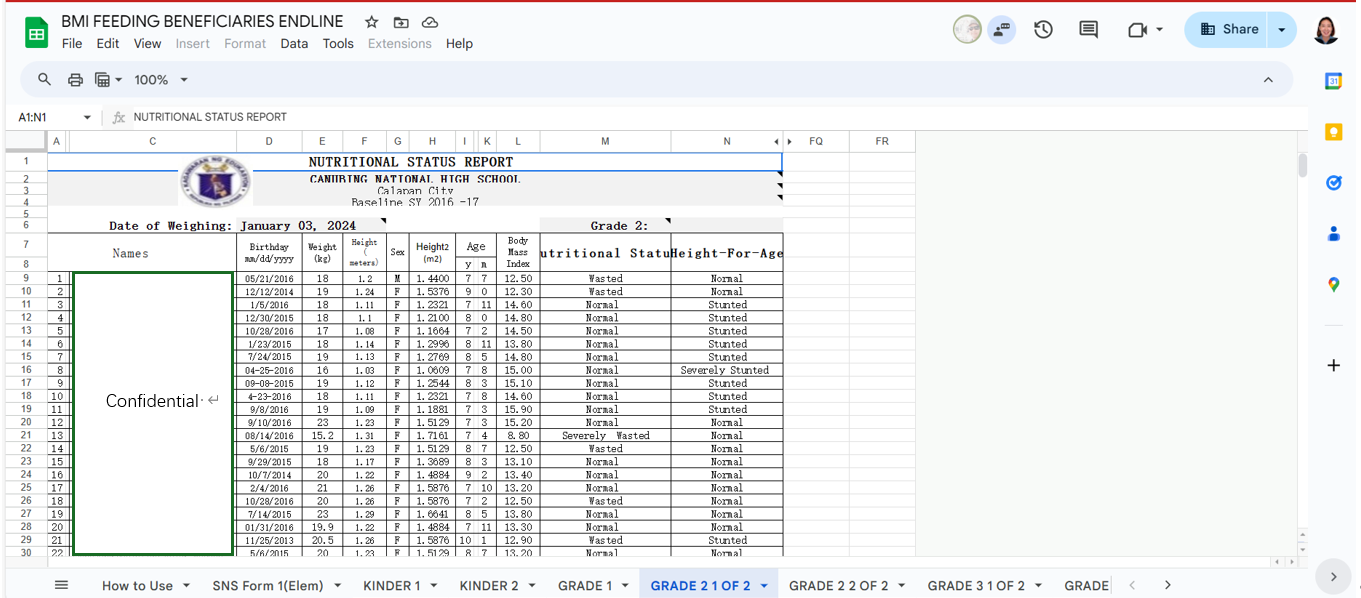Screen dimensions: 1361x598
Task: Open version history clock icon
Action: pyautogui.click(x=1043, y=30)
